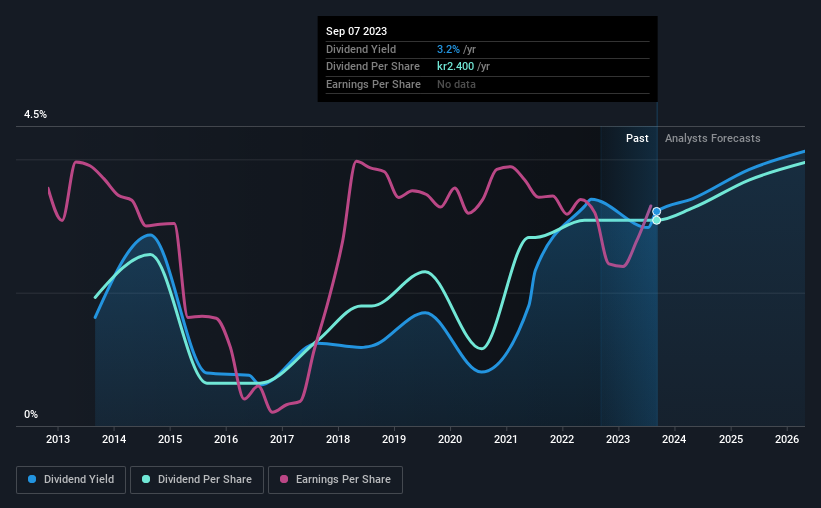The width and height of the screenshot is (821, 508).
Task: Toggle the Earnings Per Share legend button
Action: click(335, 480)
